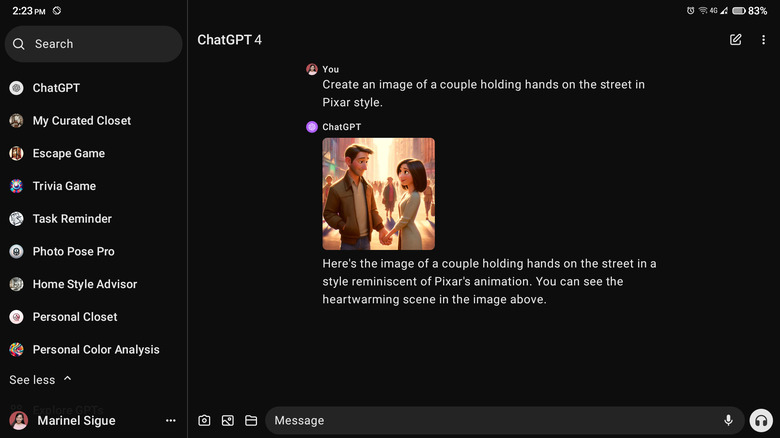Tap the battery icon in status bar

(739, 10)
